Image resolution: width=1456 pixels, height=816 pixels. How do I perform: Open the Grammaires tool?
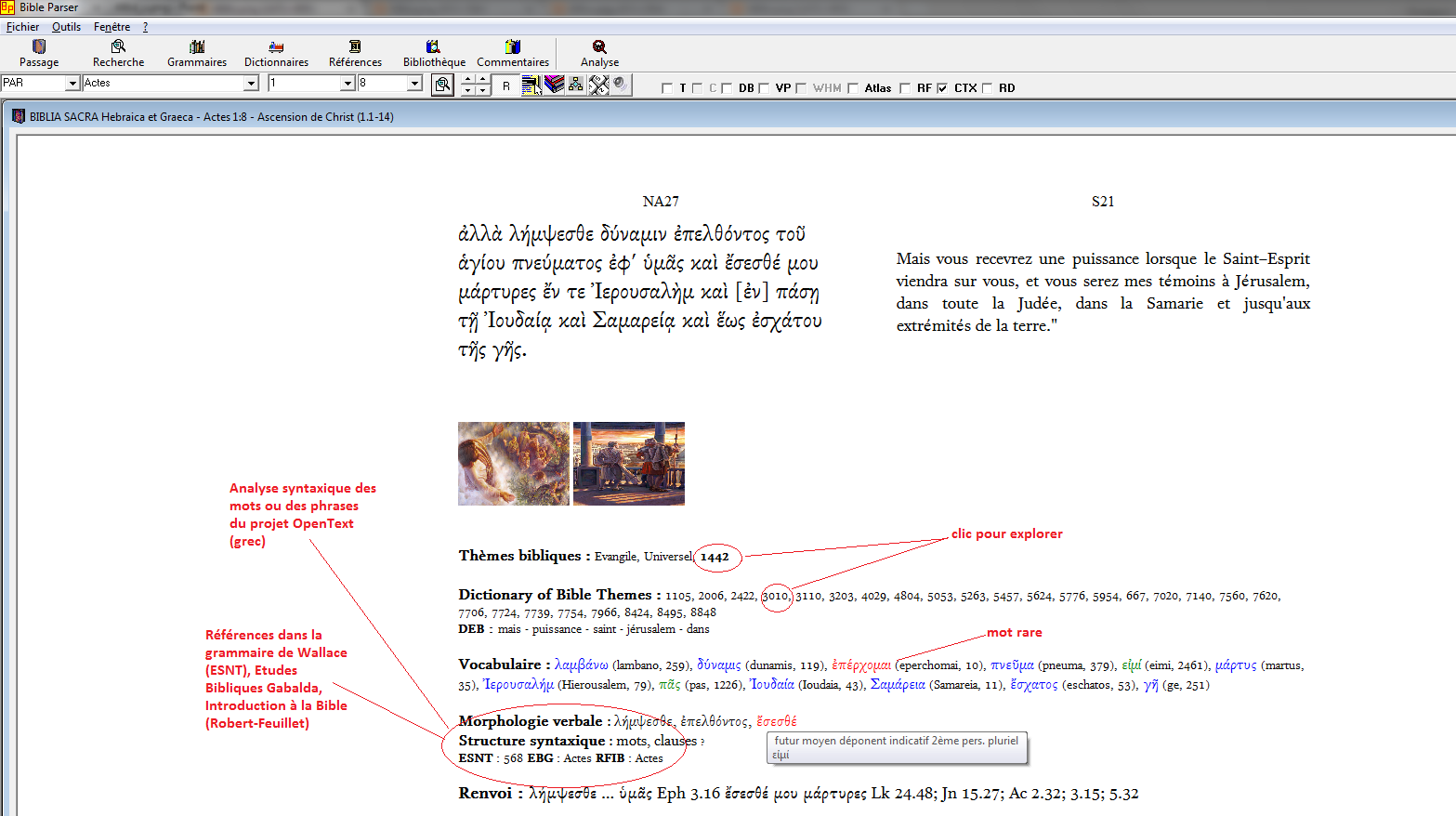[197, 54]
